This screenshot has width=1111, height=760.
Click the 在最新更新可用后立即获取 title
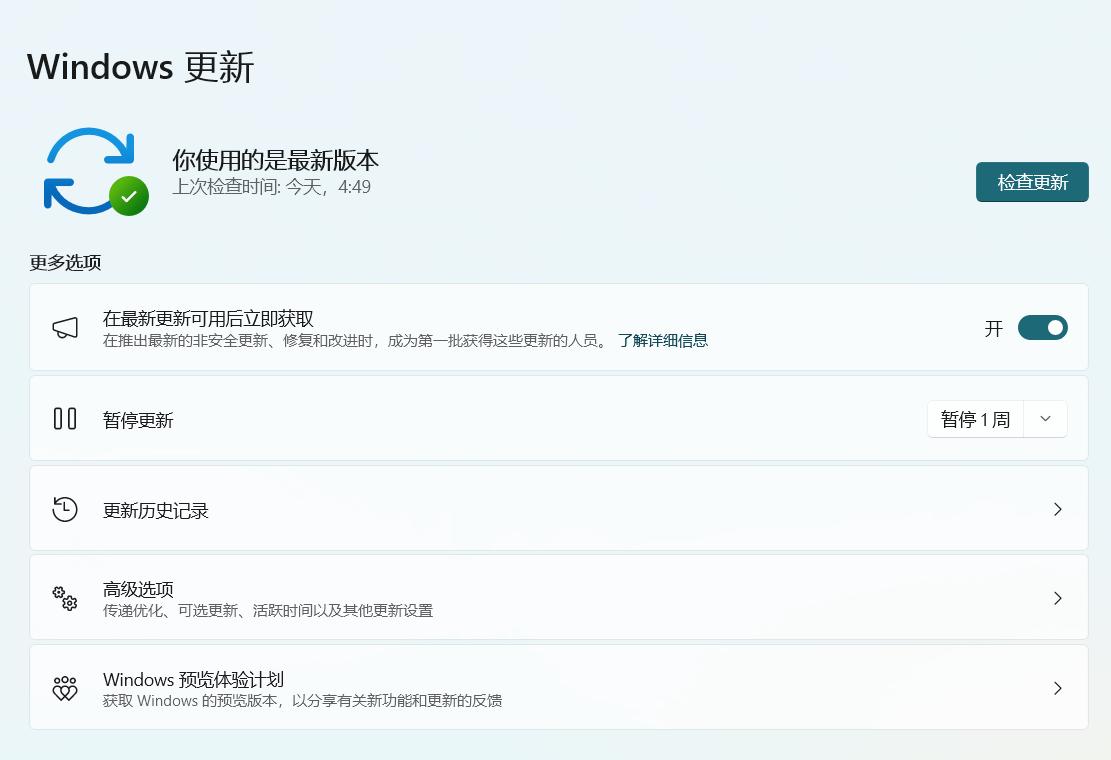tap(208, 319)
